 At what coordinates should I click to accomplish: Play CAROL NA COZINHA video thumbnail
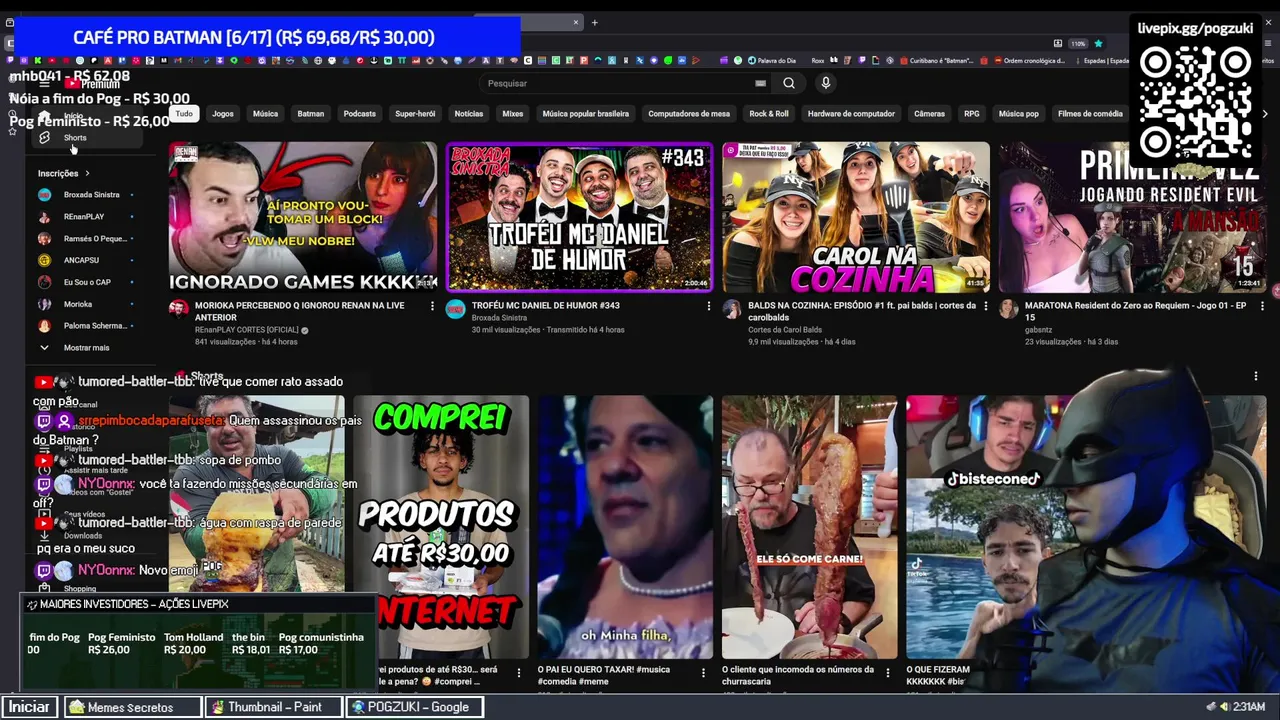tap(856, 217)
